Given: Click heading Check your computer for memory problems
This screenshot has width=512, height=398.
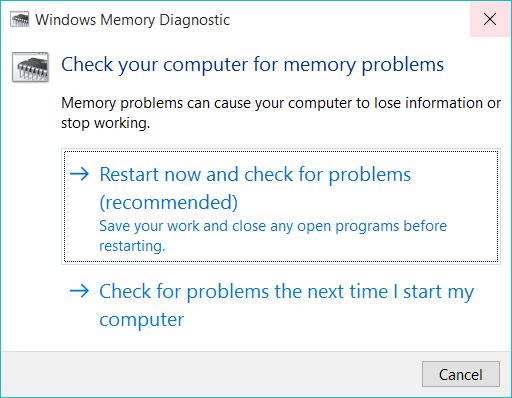Looking at the screenshot, I should click(252, 65).
